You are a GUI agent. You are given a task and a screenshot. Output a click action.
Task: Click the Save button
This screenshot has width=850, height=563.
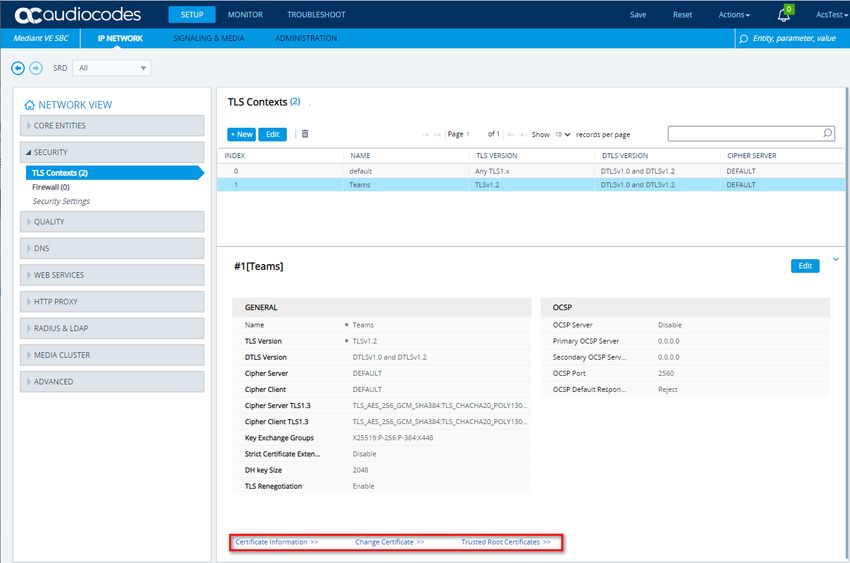[638, 15]
